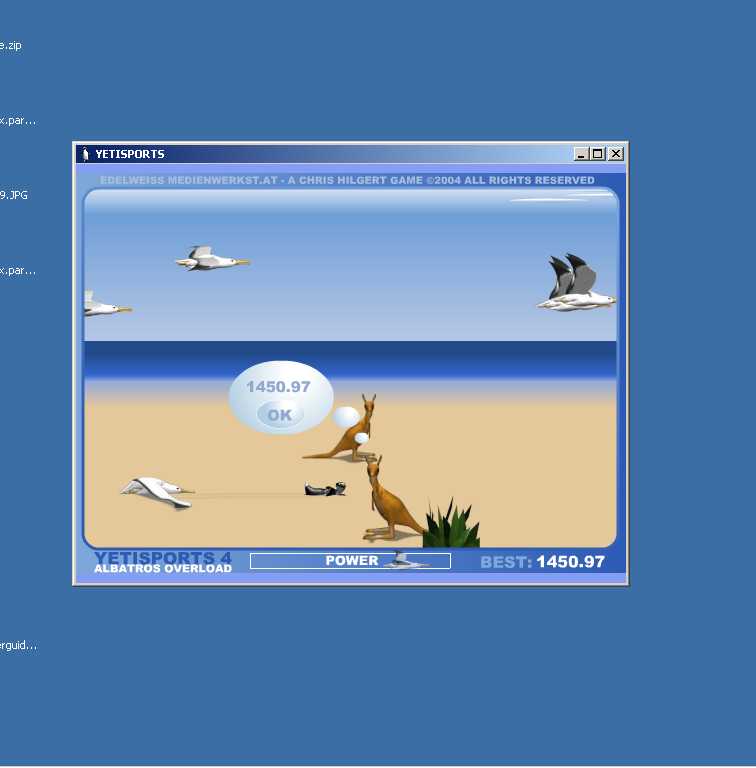Click the 1450.97 score in the bubble
This screenshot has height=768, width=756.
click(x=278, y=386)
